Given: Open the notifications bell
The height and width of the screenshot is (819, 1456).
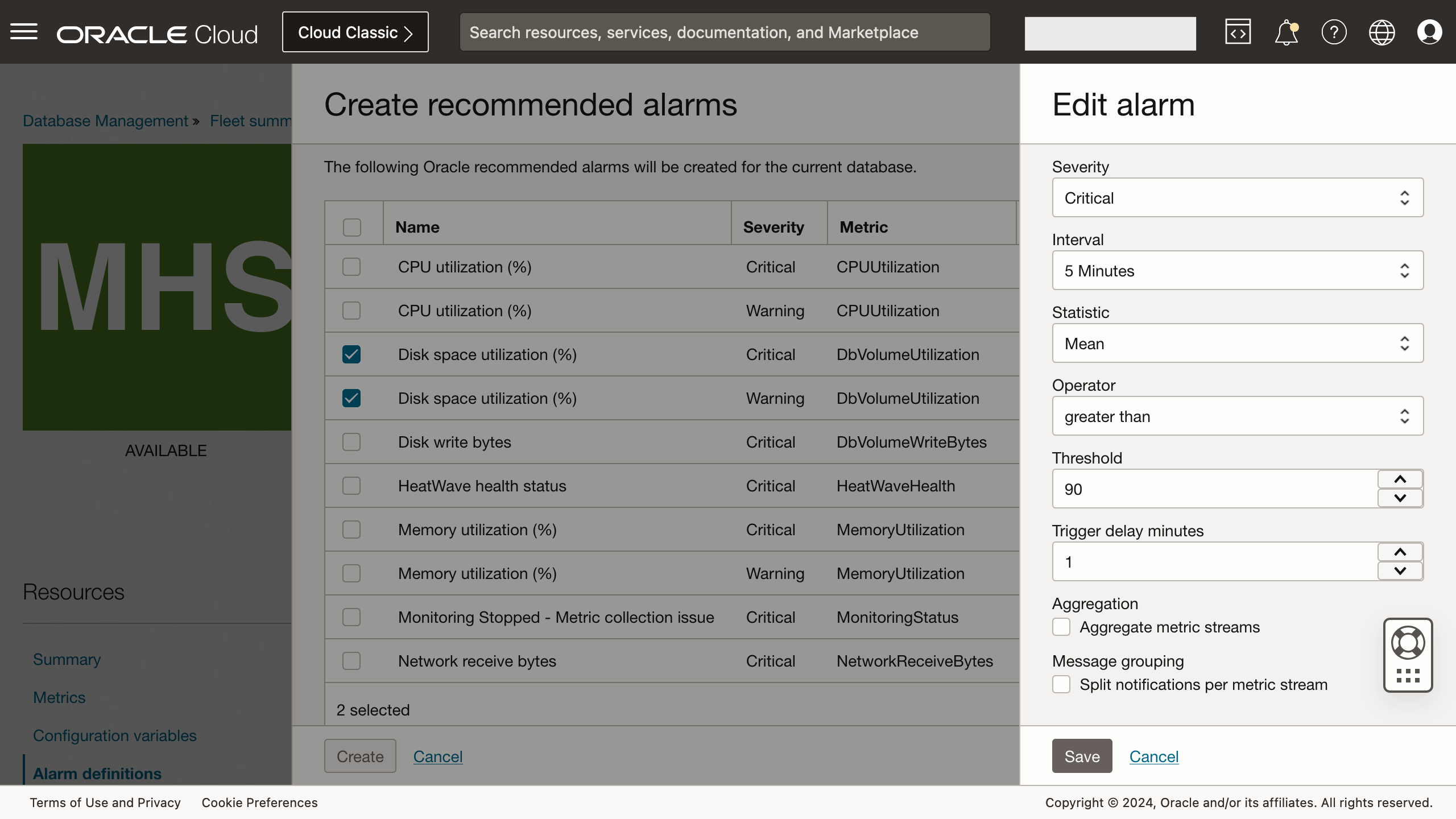Looking at the screenshot, I should (x=1285, y=32).
